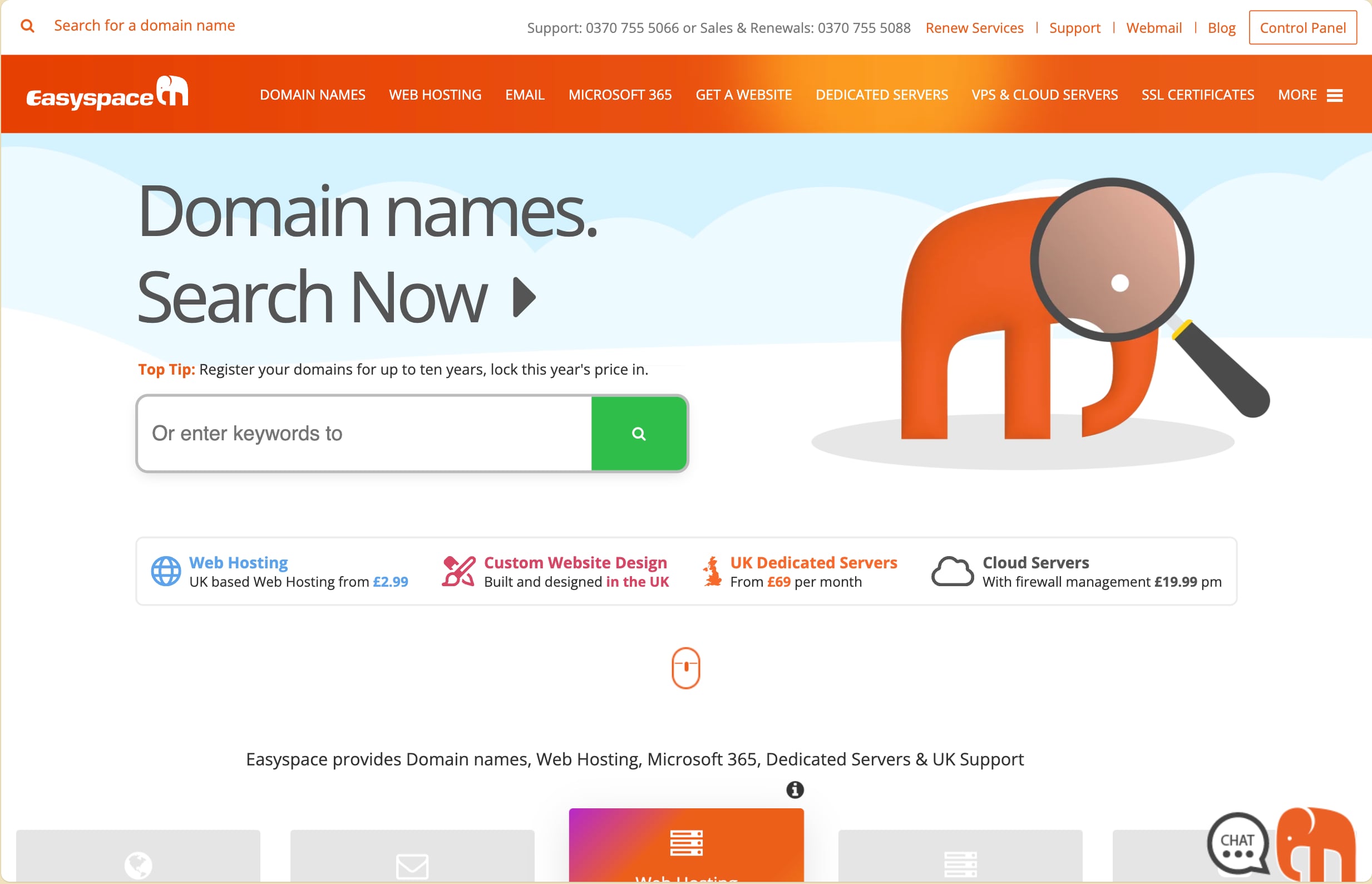1372x884 pixels.
Task: Click the black info circle icon
Action: [x=795, y=790]
